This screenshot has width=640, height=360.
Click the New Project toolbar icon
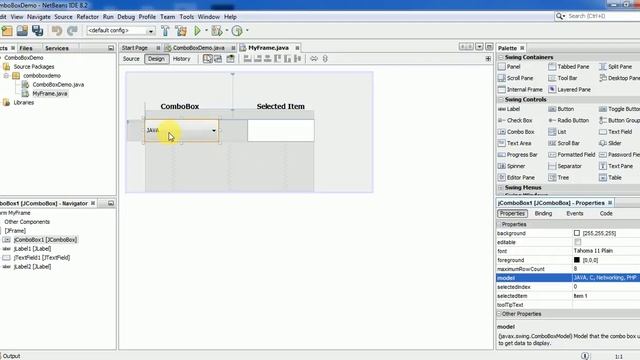point(7,31)
